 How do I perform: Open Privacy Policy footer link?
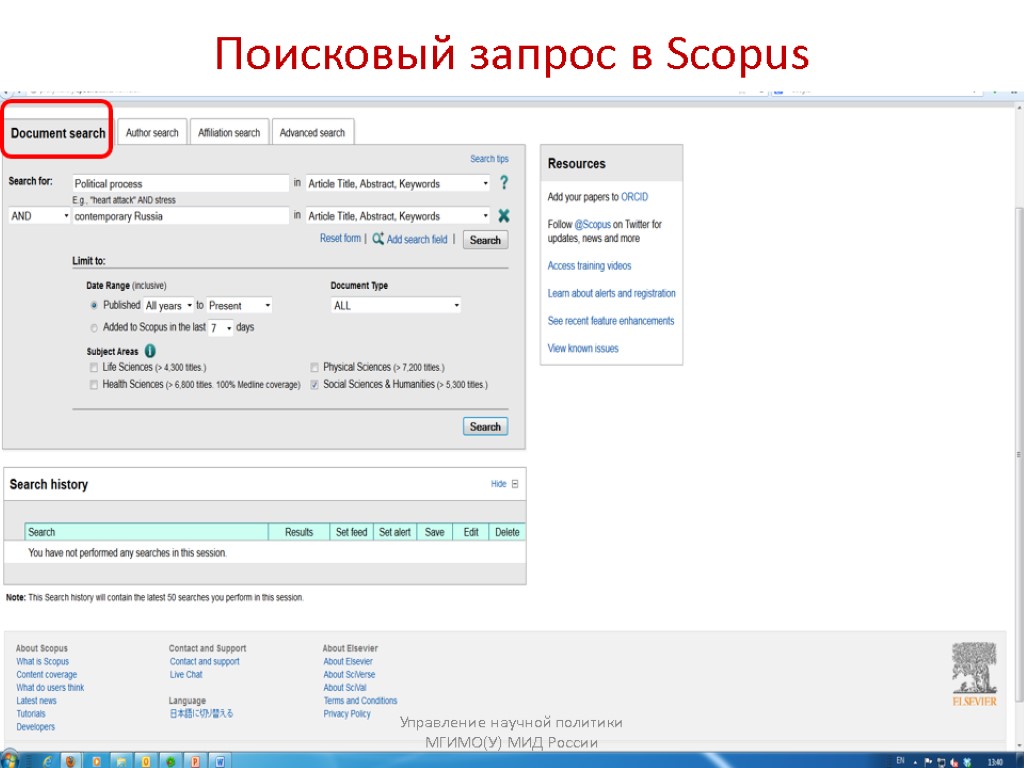pos(347,714)
